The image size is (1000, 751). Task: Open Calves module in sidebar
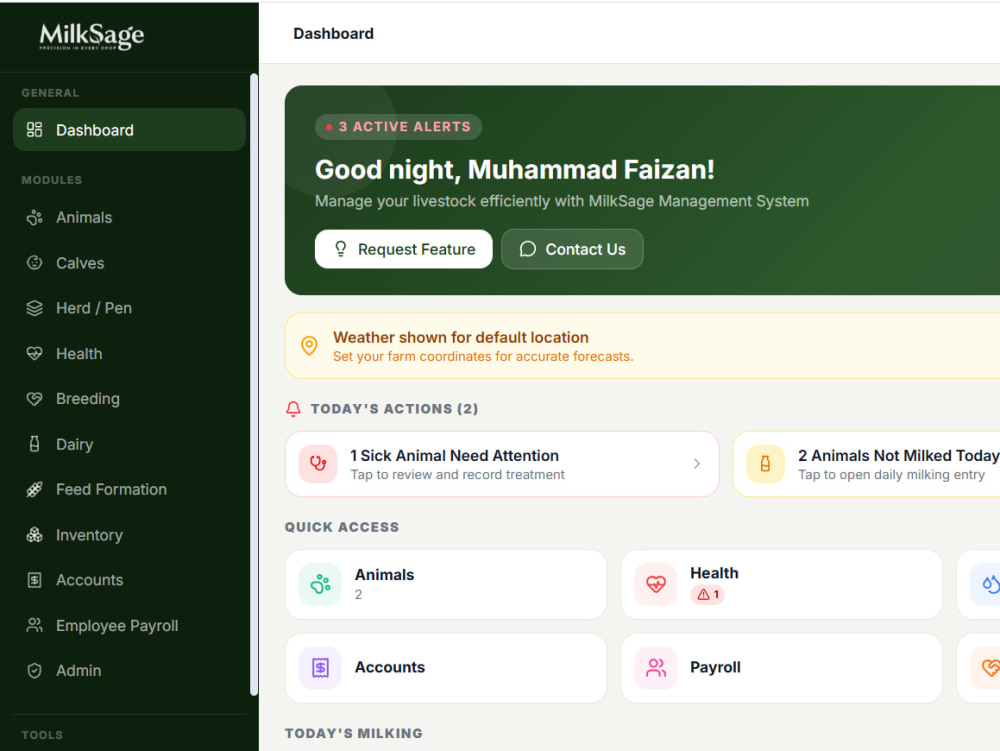129,263
